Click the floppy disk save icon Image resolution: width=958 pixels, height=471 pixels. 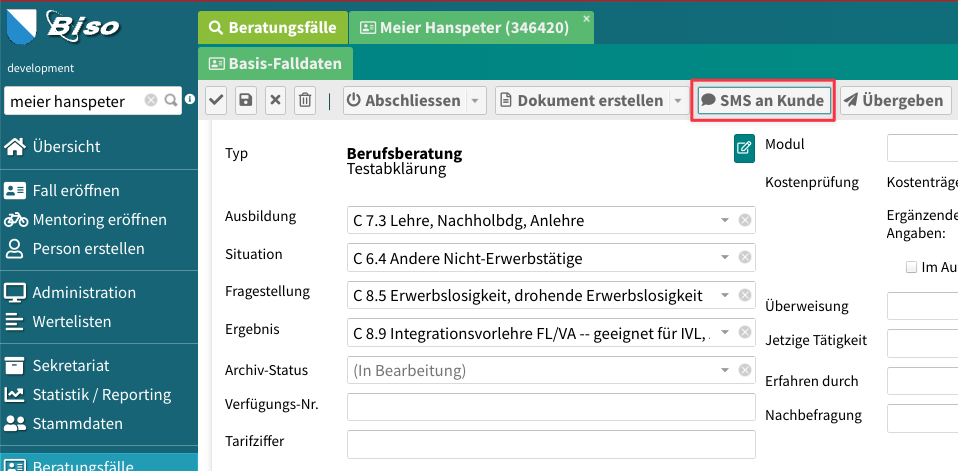click(x=246, y=101)
